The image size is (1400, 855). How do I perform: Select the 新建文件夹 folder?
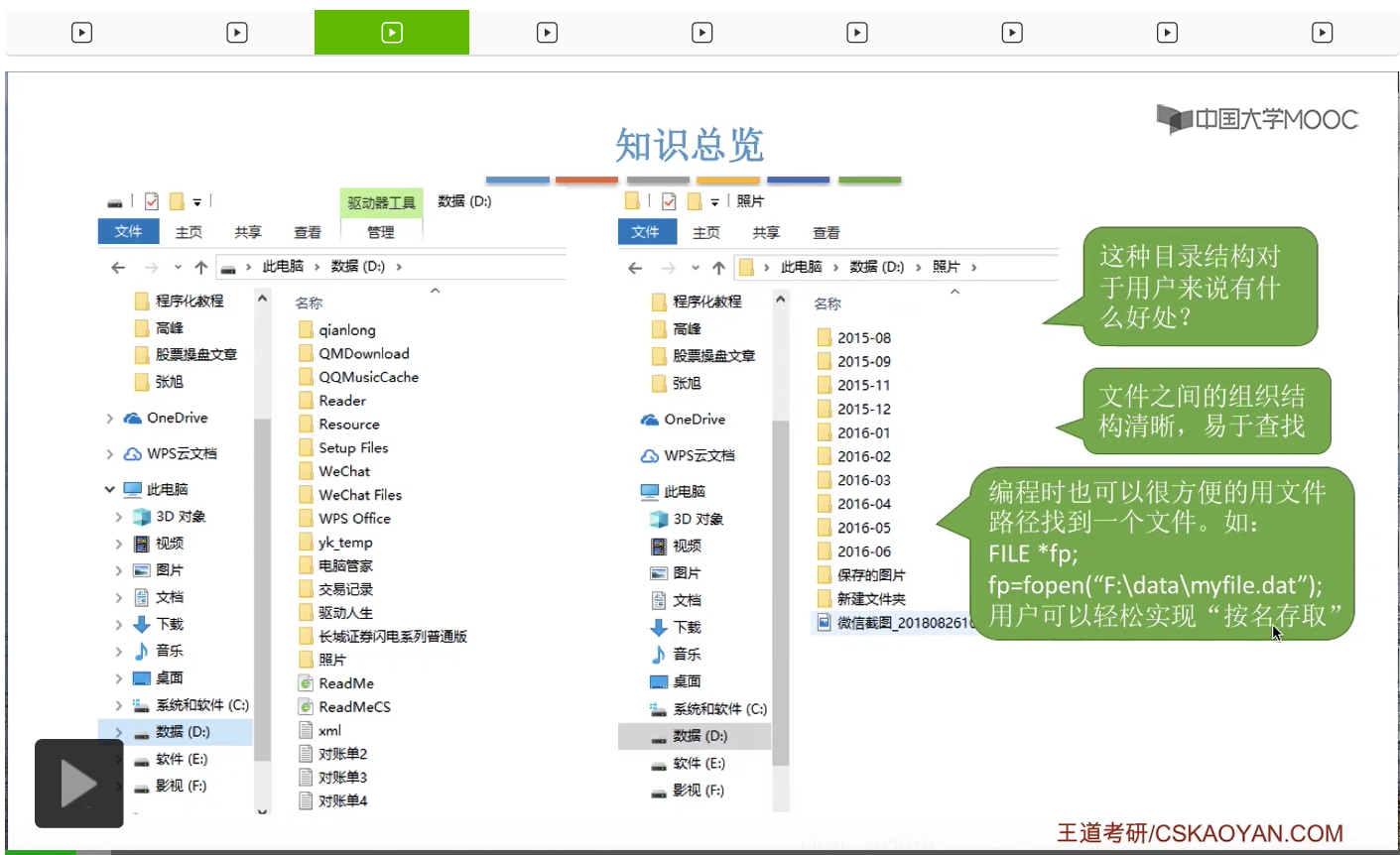click(x=860, y=599)
